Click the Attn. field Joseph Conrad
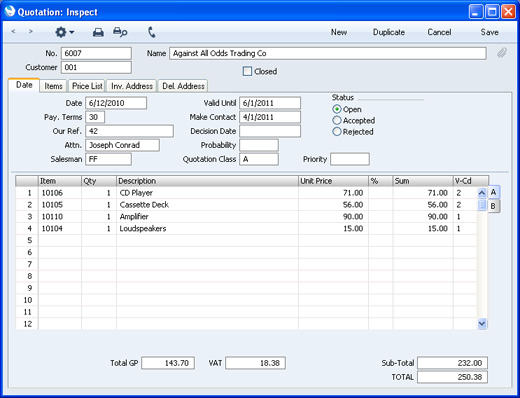The image size is (520, 398). pos(123,145)
